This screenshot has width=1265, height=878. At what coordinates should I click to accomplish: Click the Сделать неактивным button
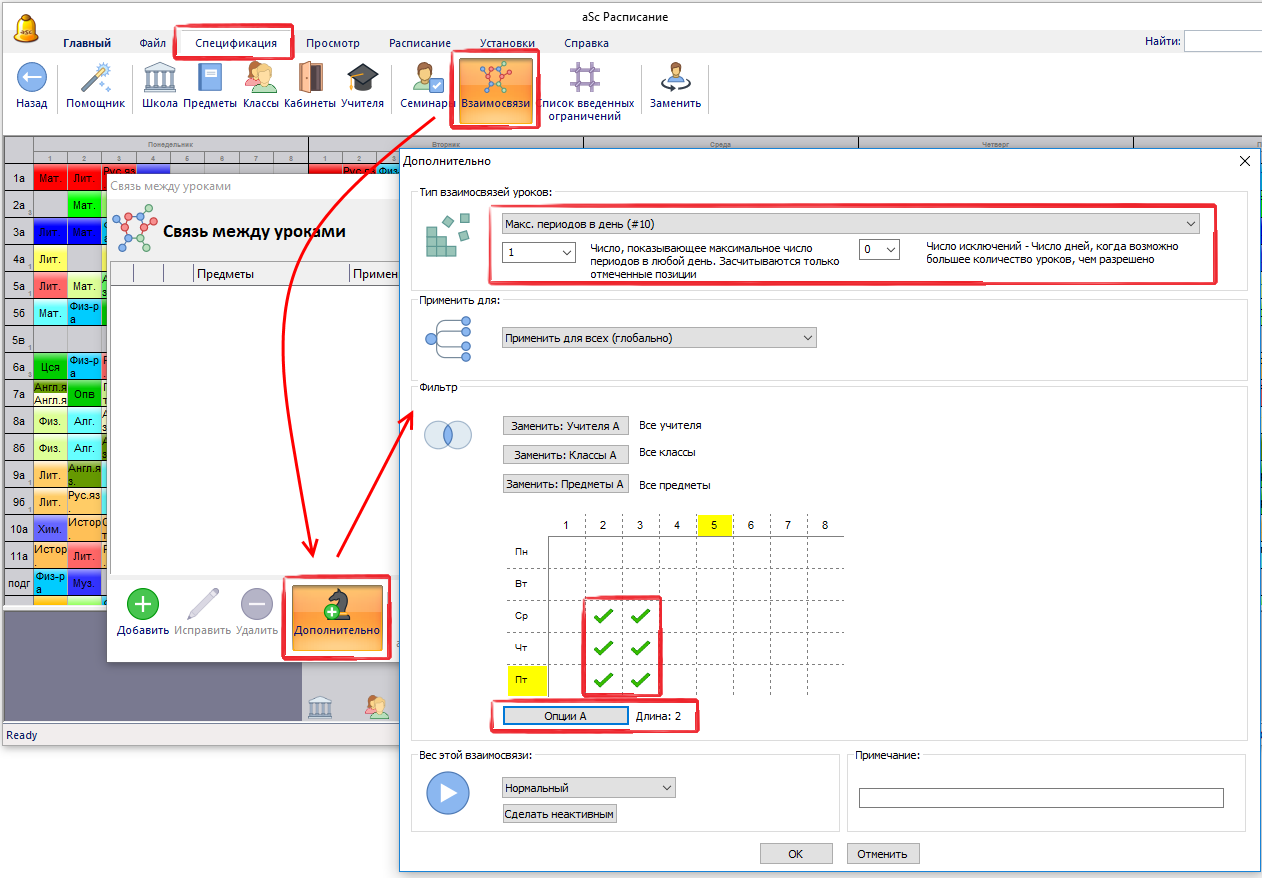(x=560, y=814)
